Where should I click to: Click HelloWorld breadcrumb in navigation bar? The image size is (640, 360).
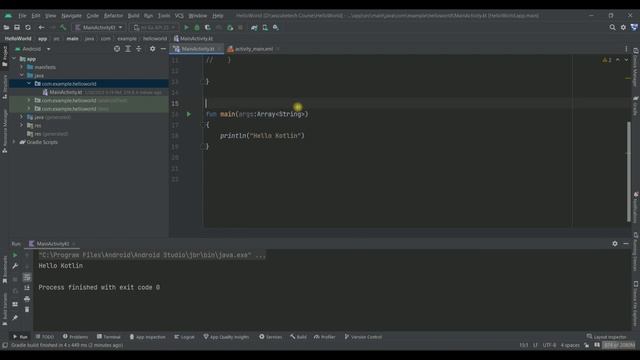click(18, 38)
